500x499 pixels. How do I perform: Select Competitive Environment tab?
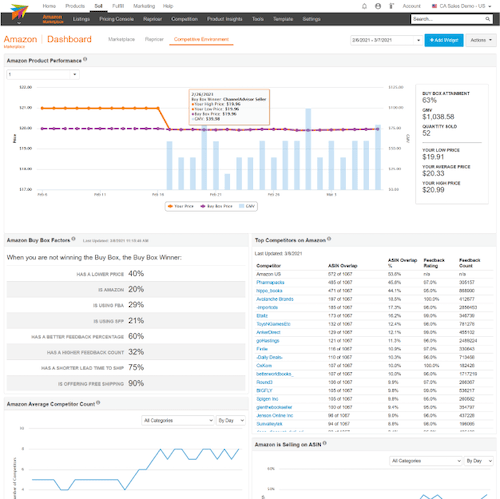click(x=201, y=39)
